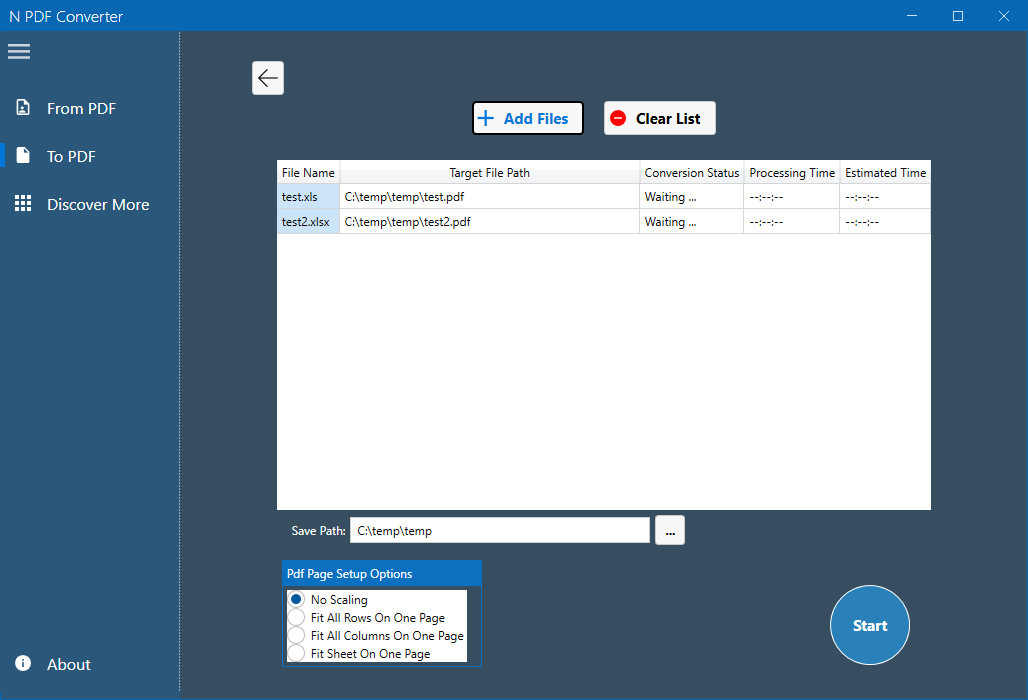Image resolution: width=1028 pixels, height=700 pixels.
Task: Sort by Conversion Status column header
Action: click(x=691, y=173)
